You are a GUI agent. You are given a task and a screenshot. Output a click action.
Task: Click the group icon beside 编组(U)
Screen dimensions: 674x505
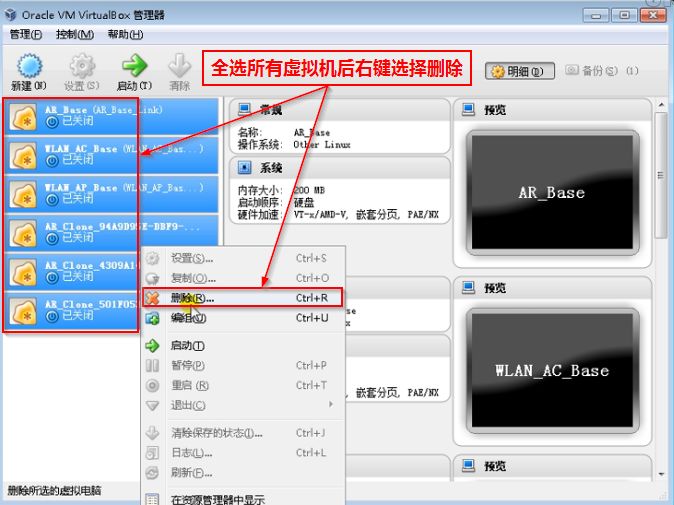153,318
